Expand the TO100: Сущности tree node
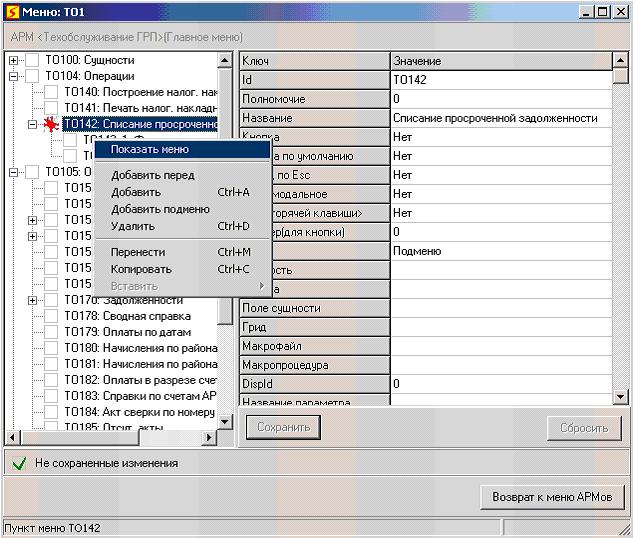This screenshot has height=538, width=635. tap(14, 61)
